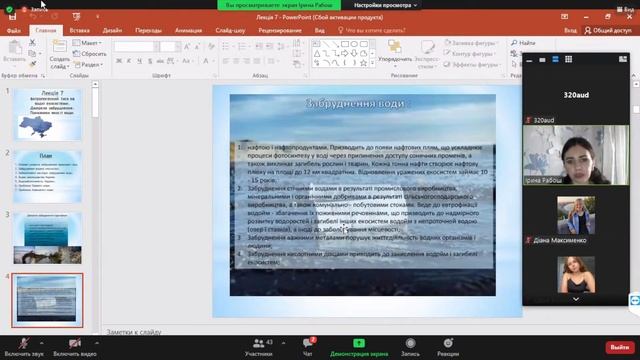Open video options arrow beside Включить видео
This screenshot has height=360, width=640.
97,343
